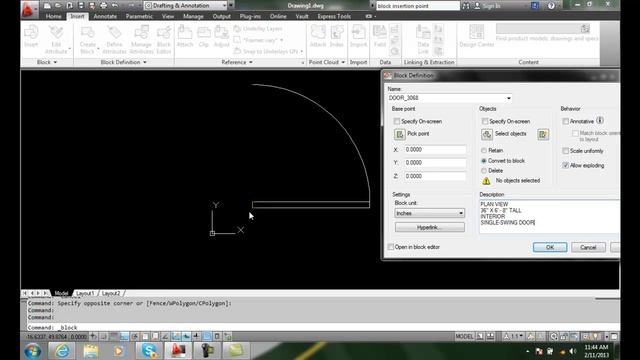Screen dimensions: 640x360
Task: Open Skype from the taskbar
Action: click(x=149, y=351)
